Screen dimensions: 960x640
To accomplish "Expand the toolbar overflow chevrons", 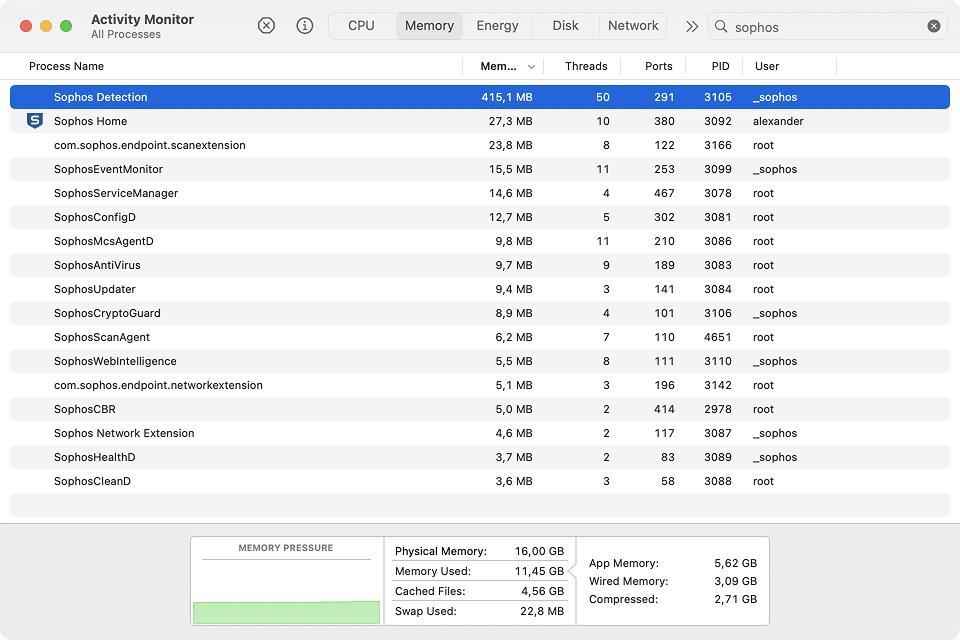I will 691,27.
